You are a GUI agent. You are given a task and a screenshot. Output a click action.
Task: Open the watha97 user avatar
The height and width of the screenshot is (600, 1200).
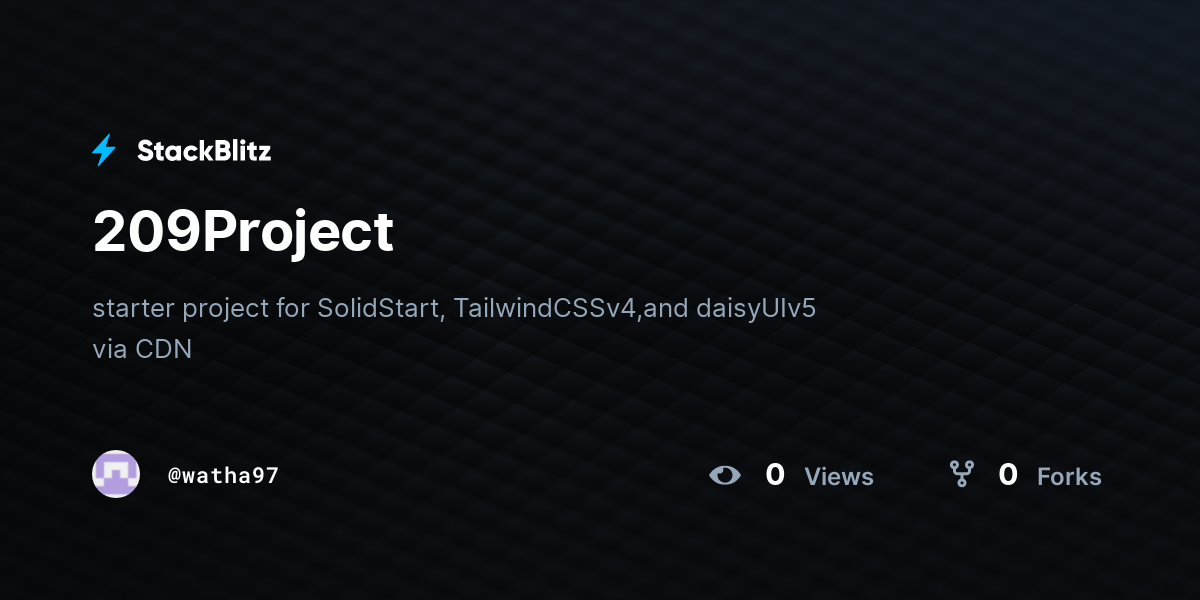(x=116, y=474)
